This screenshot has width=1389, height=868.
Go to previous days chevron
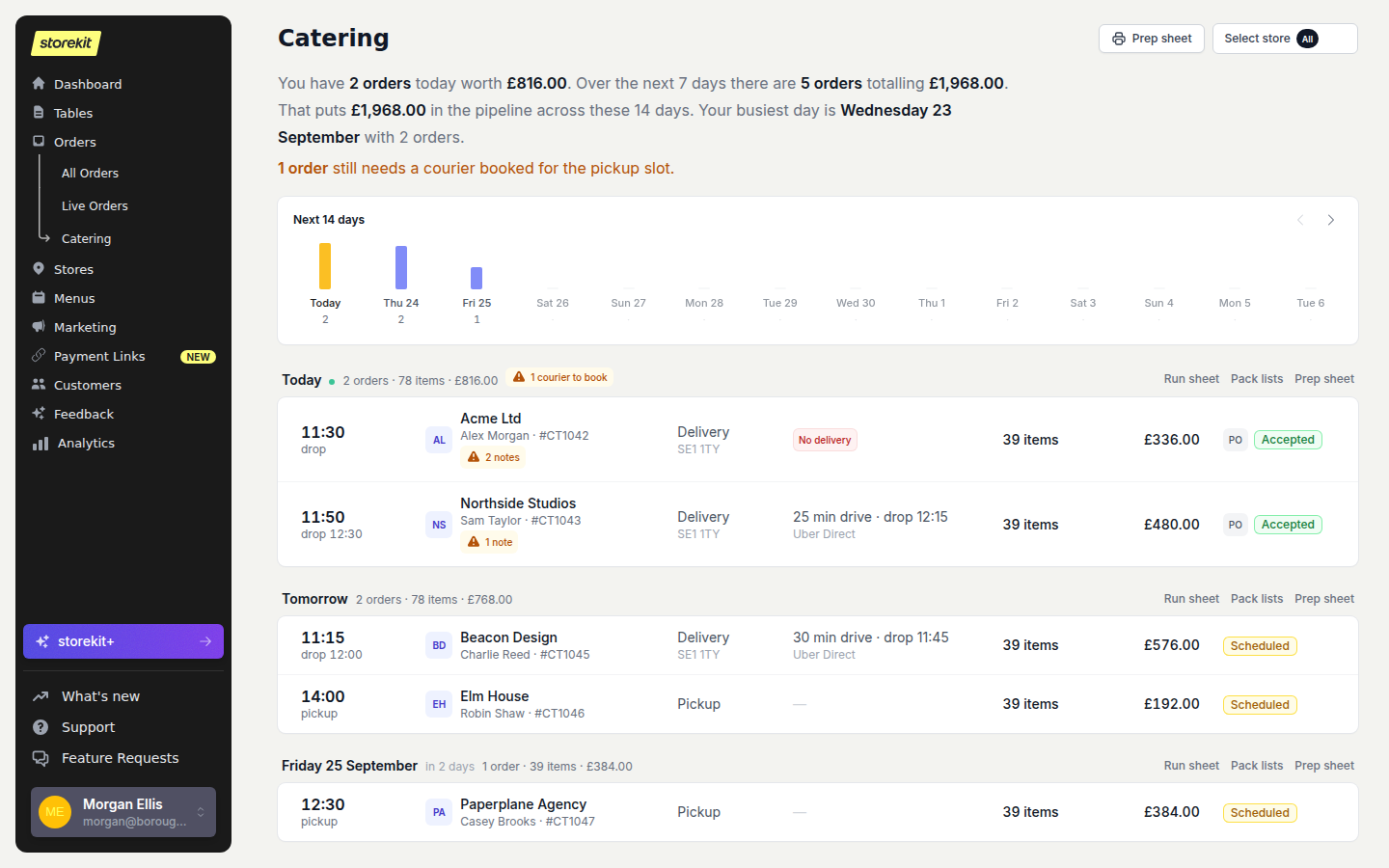(1300, 220)
